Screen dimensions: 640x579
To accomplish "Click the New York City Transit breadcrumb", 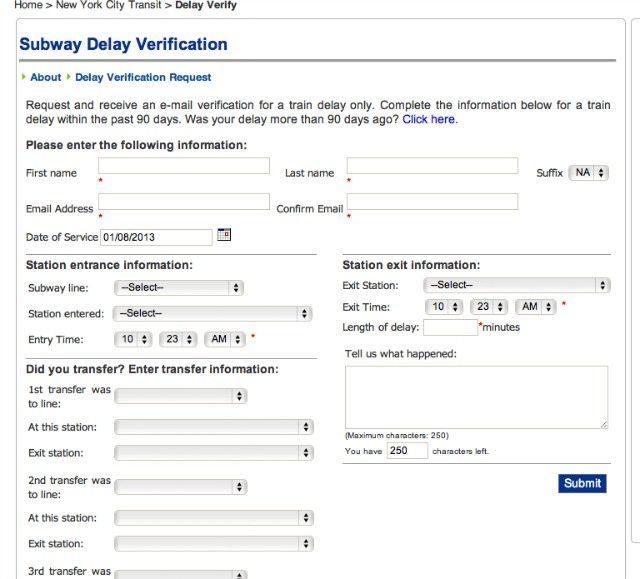I will point(108,5).
